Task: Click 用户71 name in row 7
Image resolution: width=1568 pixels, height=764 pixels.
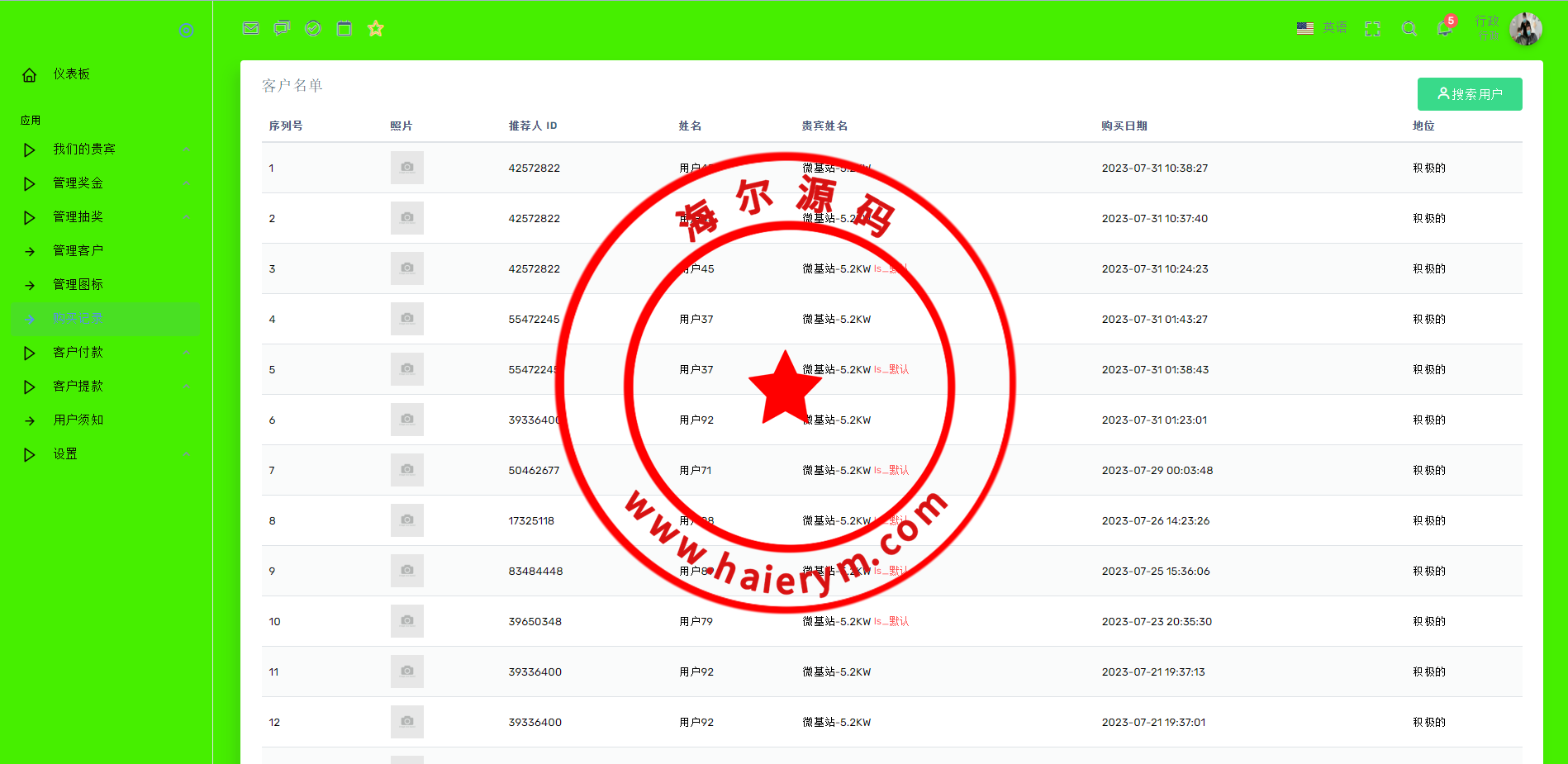Action: [x=695, y=471]
